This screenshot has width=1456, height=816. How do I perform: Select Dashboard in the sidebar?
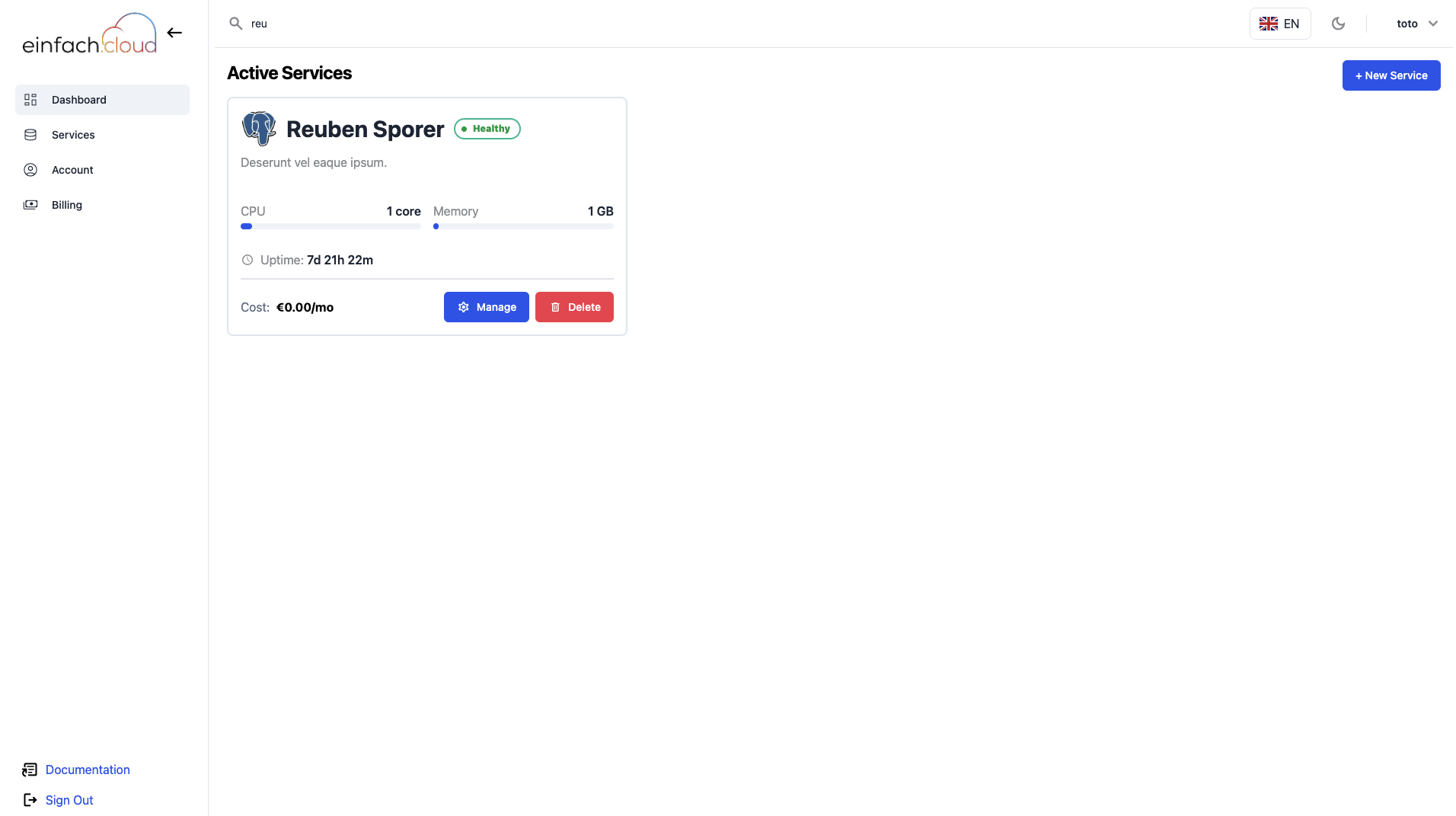(79, 100)
